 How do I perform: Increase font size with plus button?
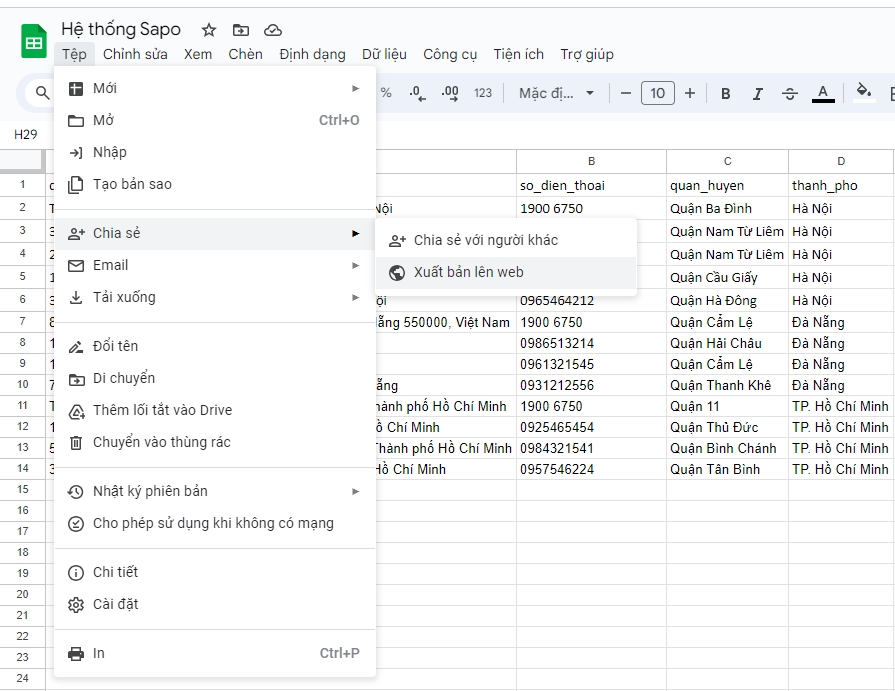(x=690, y=93)
